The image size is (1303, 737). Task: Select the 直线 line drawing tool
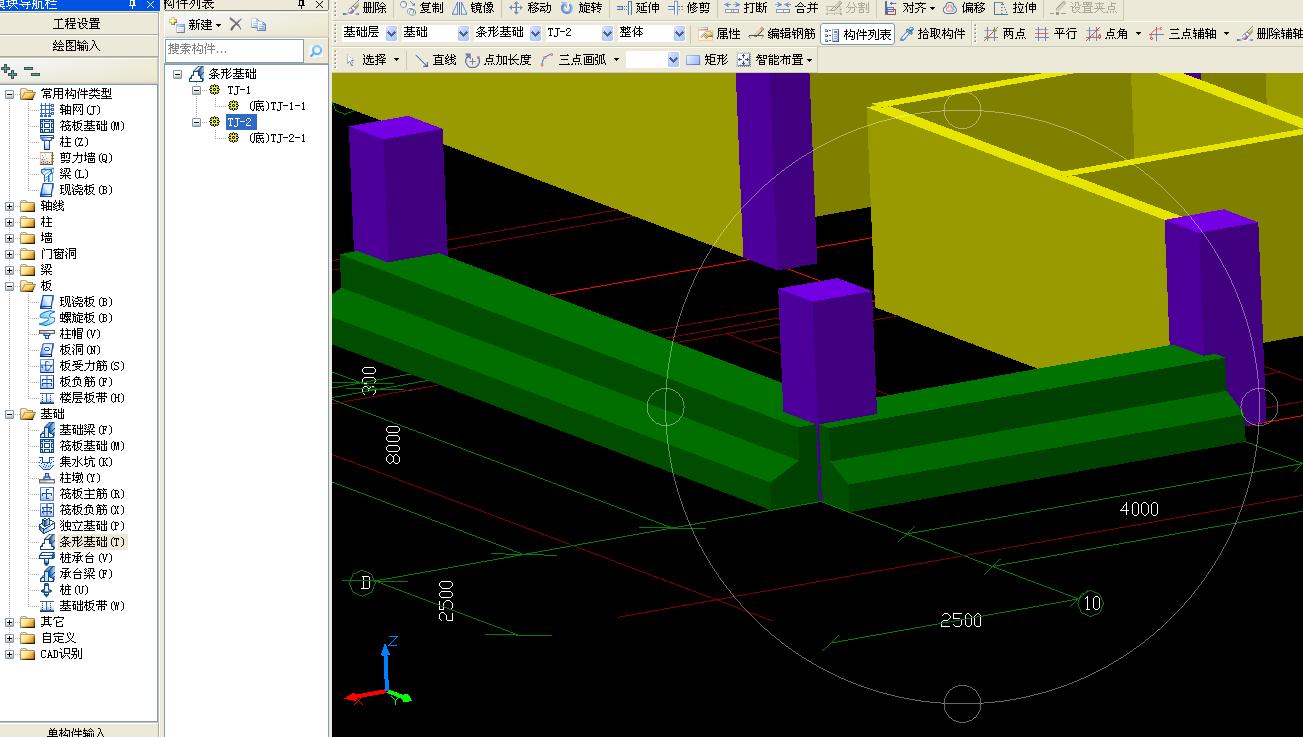point(436,60)
